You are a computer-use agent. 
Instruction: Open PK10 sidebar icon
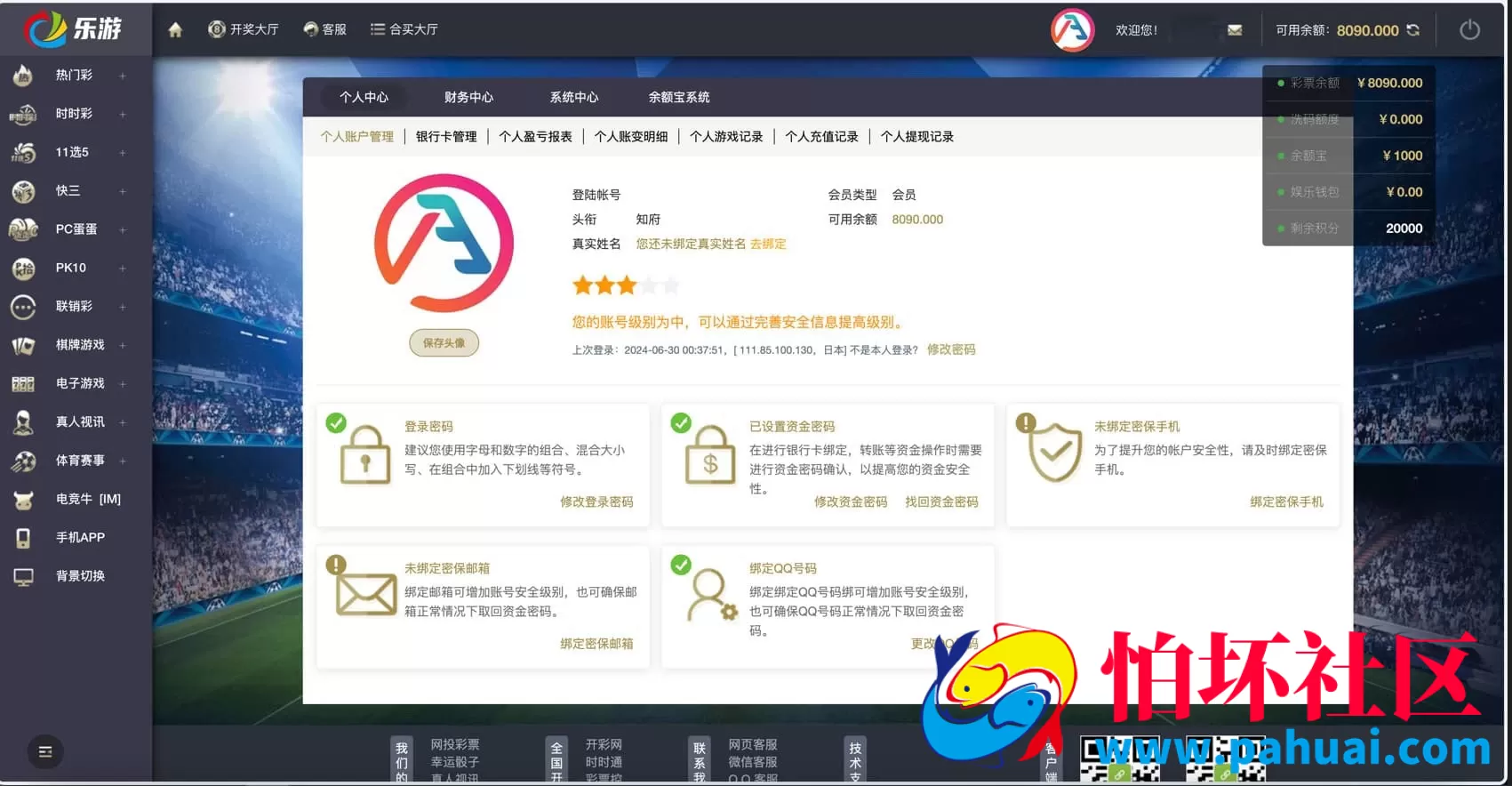pyautogui.click(x=23, y=268)
